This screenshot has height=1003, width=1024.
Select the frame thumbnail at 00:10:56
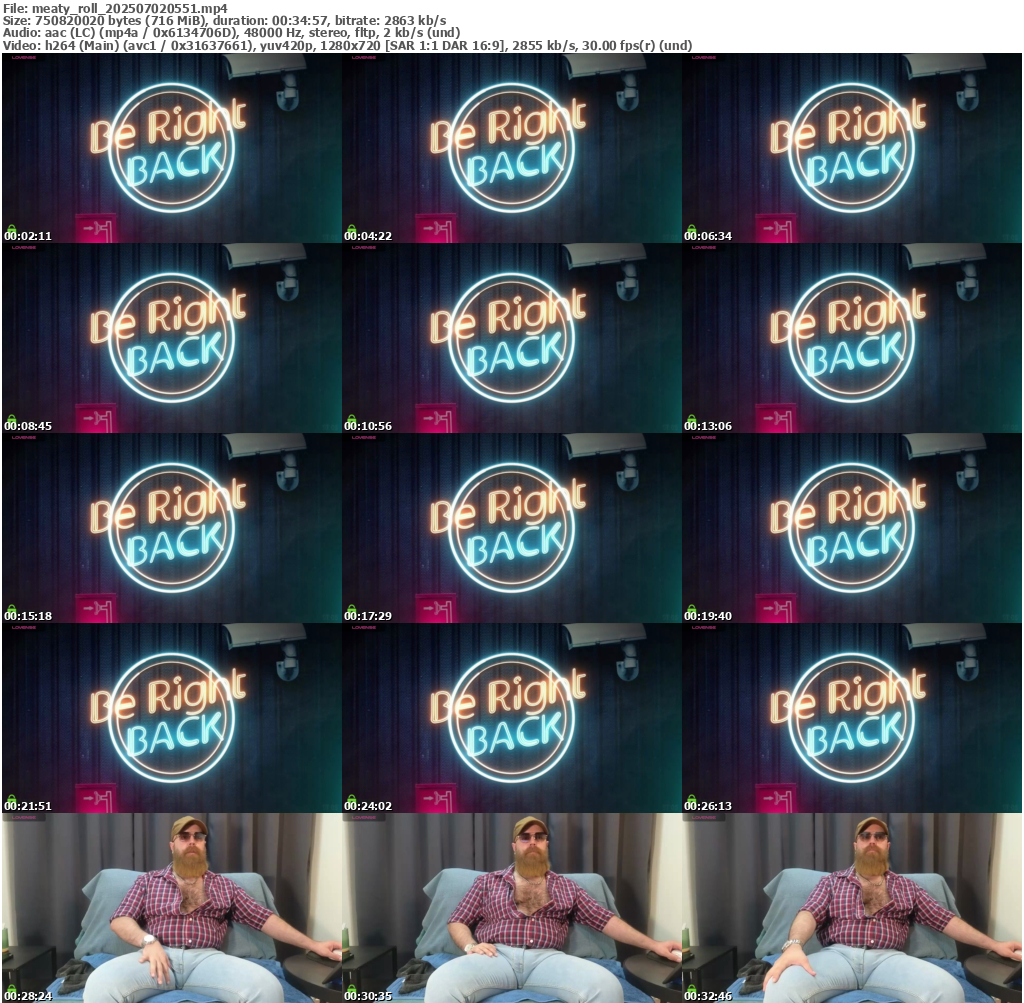point(512,338)
